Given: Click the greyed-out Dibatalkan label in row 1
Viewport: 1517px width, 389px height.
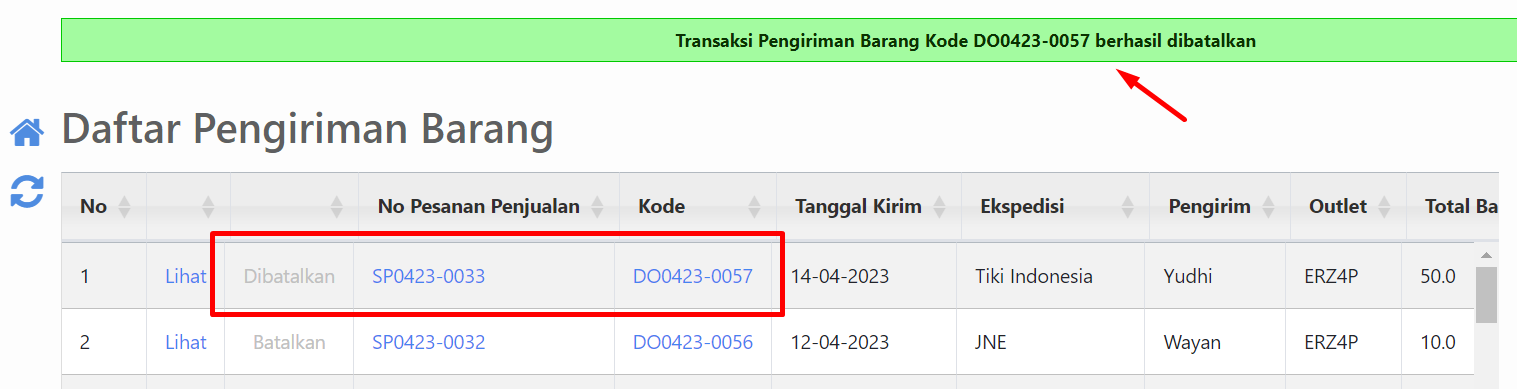Looking at the screenshot, I should (x=289, y=276).
